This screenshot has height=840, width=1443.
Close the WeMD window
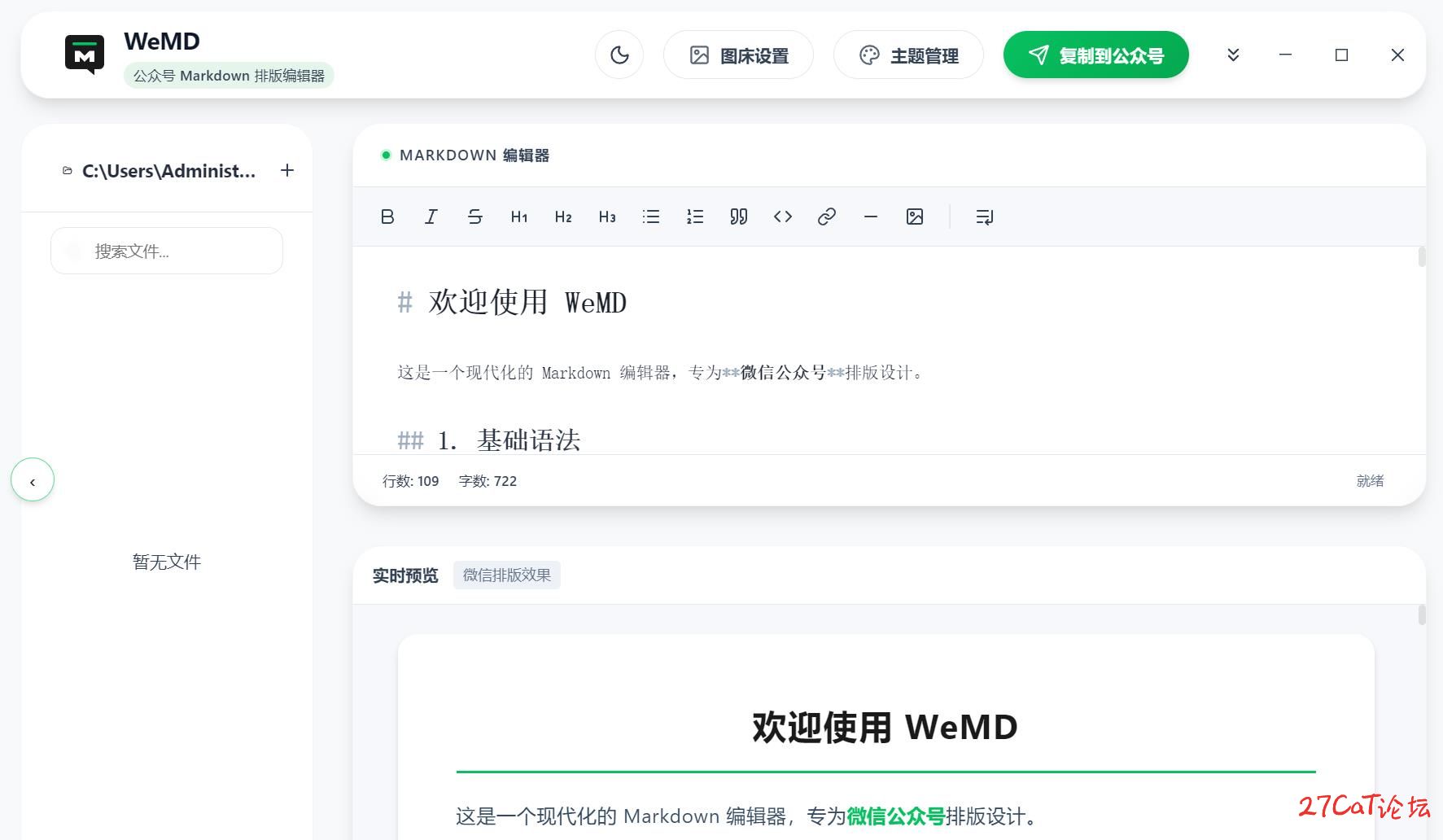click(1397, 55)
